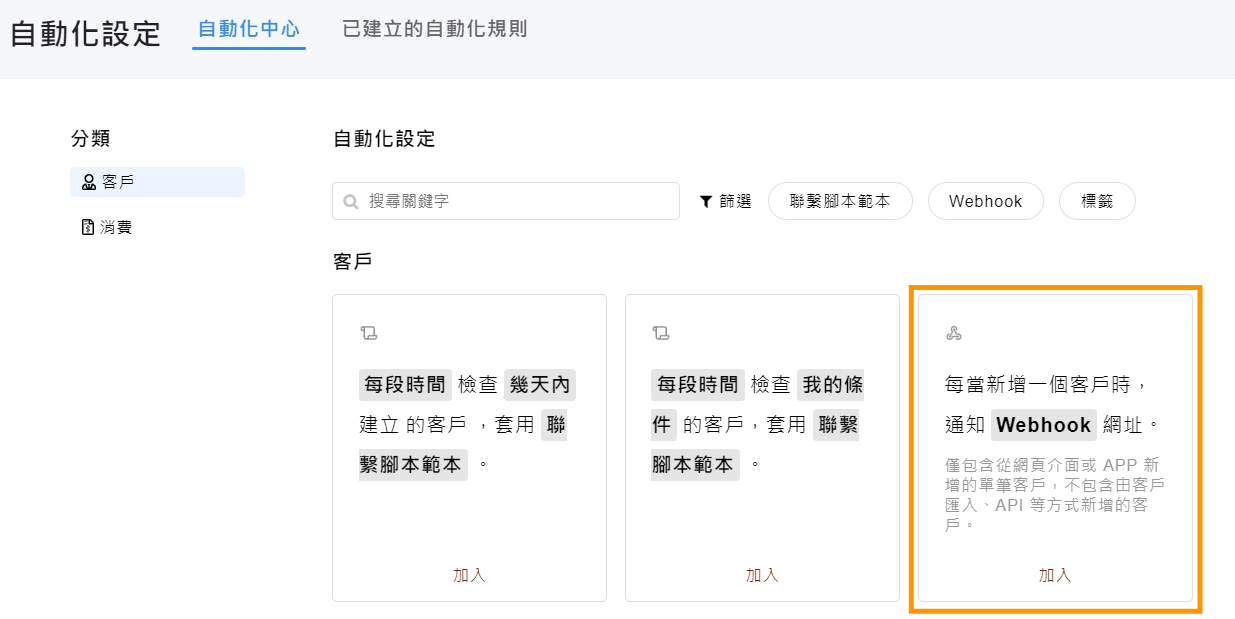Click 加入 on the Webhook card
1235x619 pixels.
click(x=1055, y=575)
